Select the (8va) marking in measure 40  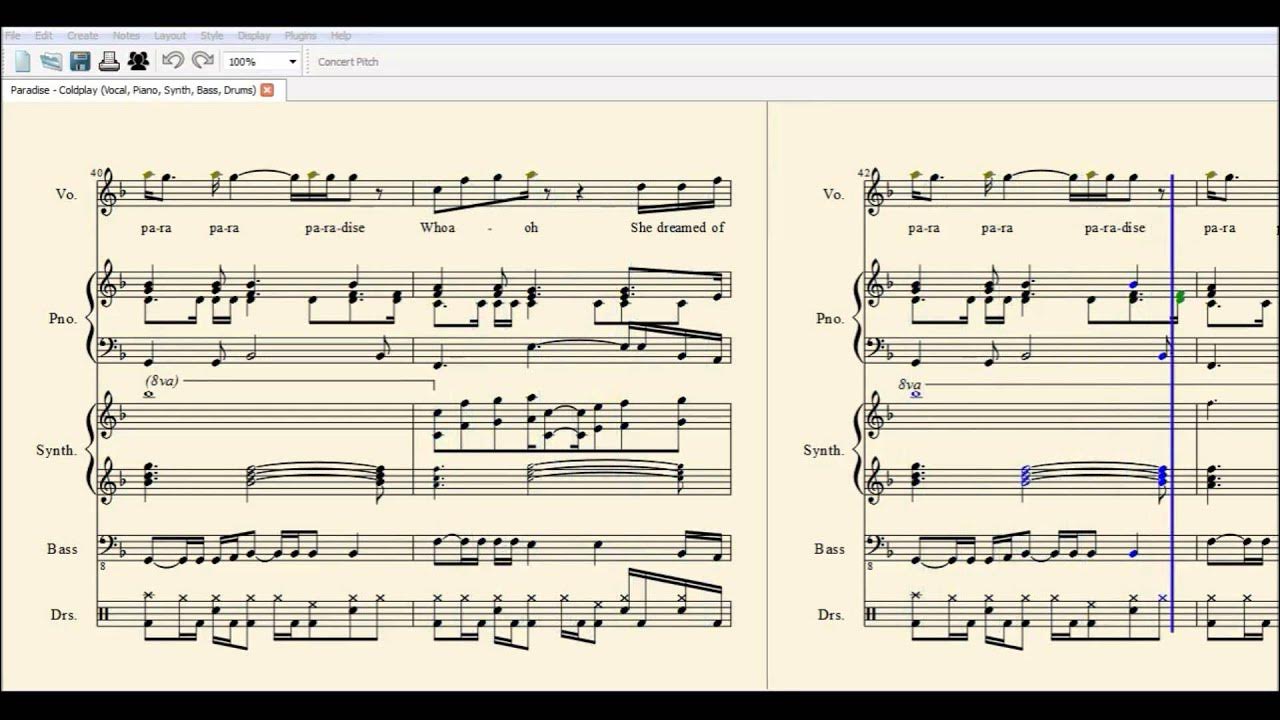coord(161,381)
